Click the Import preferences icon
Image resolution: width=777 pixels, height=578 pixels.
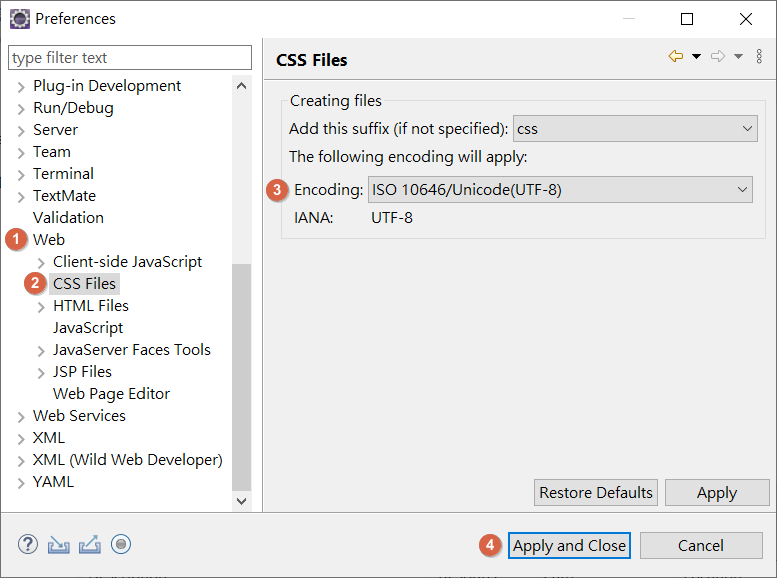click(x=58, y=545)
